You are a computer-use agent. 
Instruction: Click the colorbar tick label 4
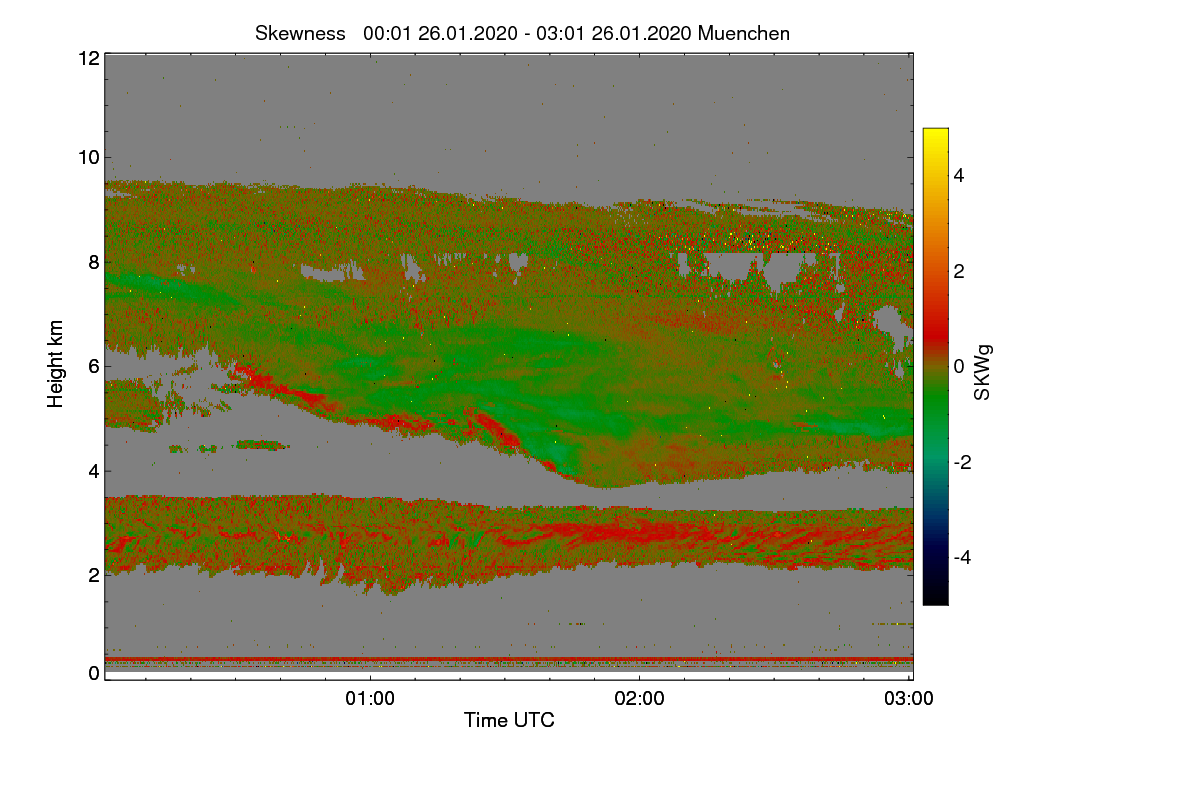961,176
